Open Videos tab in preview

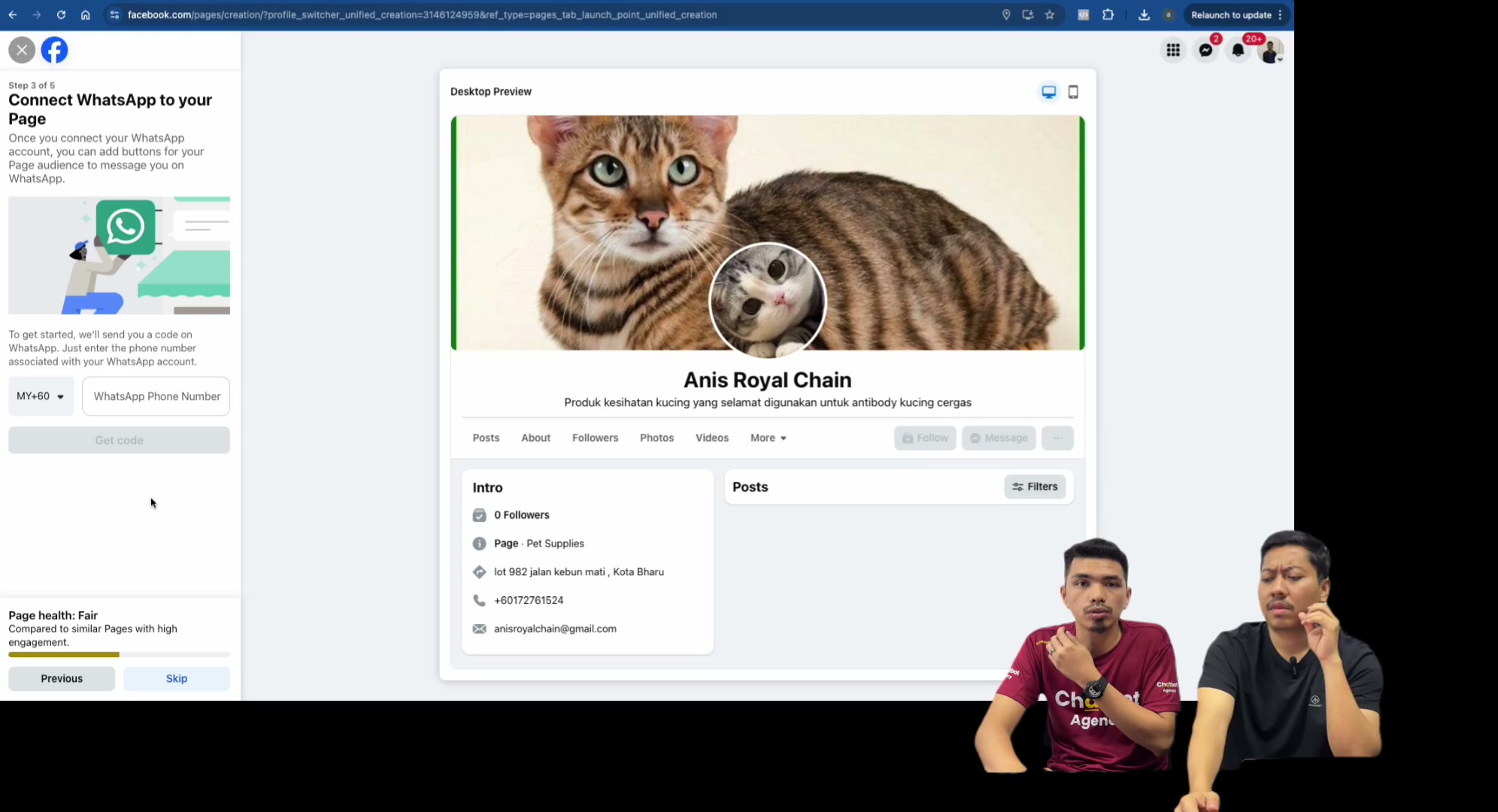click(x=712, y=438)
